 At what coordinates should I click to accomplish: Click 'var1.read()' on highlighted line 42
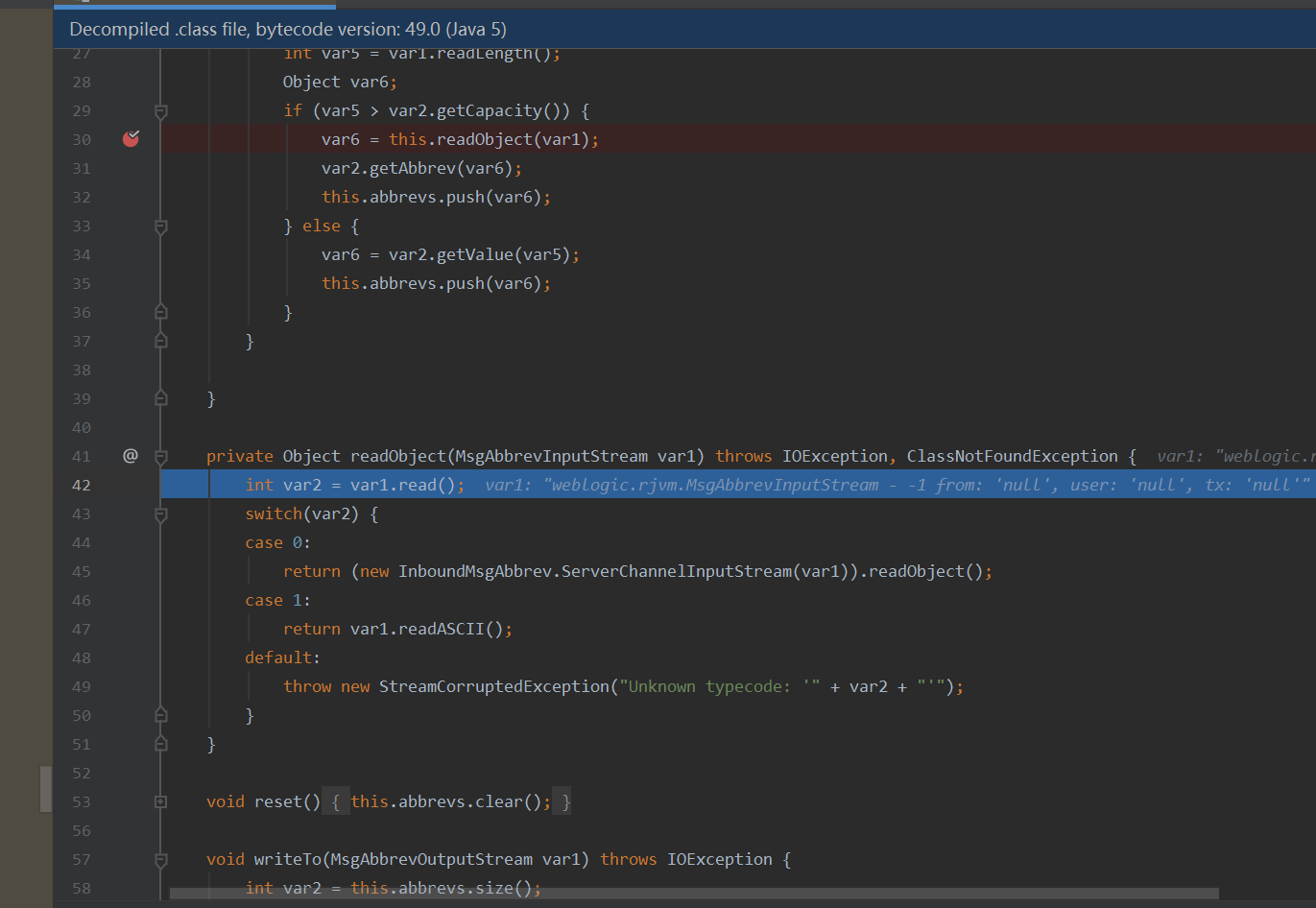point(403,486)
